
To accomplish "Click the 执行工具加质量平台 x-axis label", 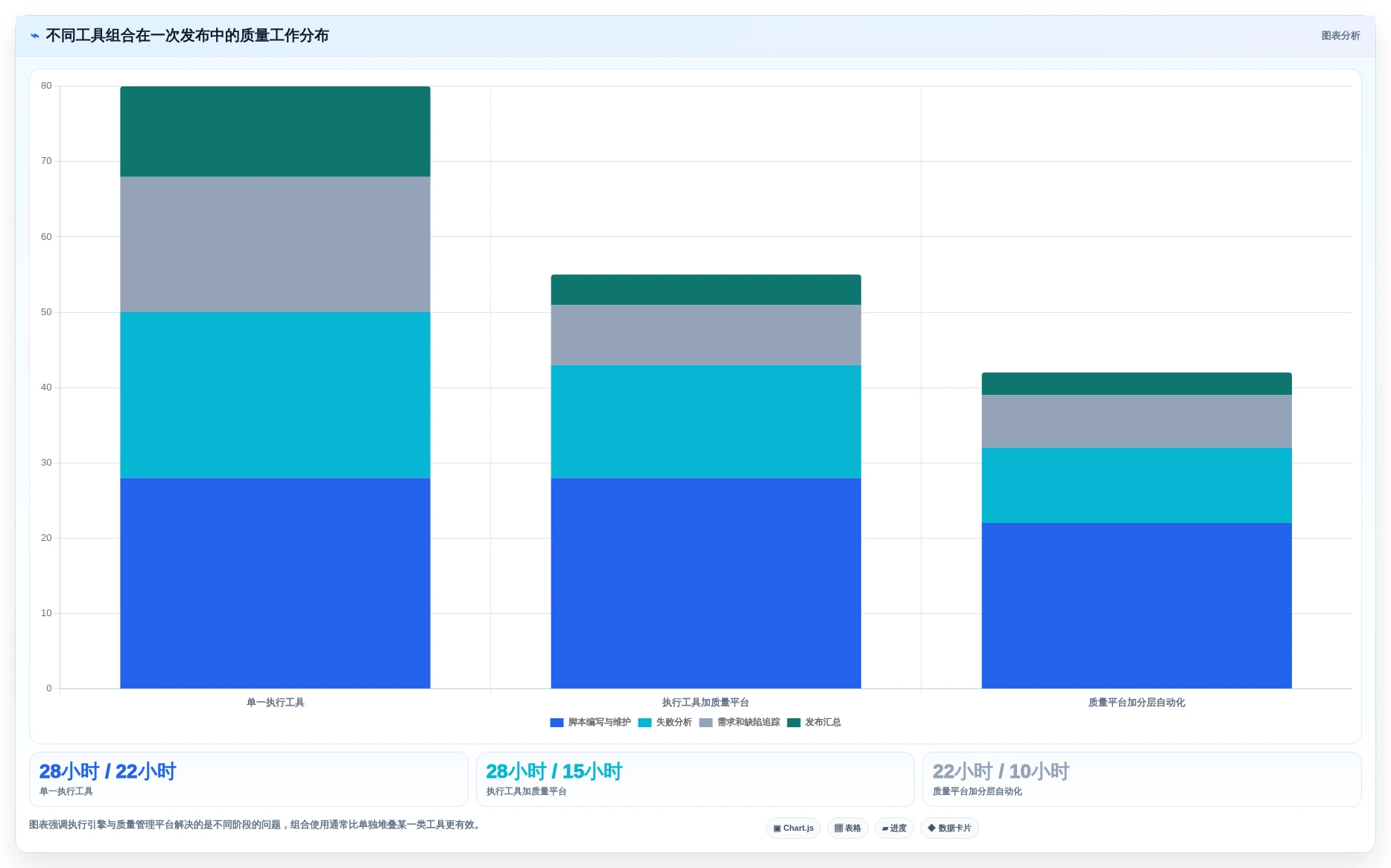I will [x=706, y=703].
